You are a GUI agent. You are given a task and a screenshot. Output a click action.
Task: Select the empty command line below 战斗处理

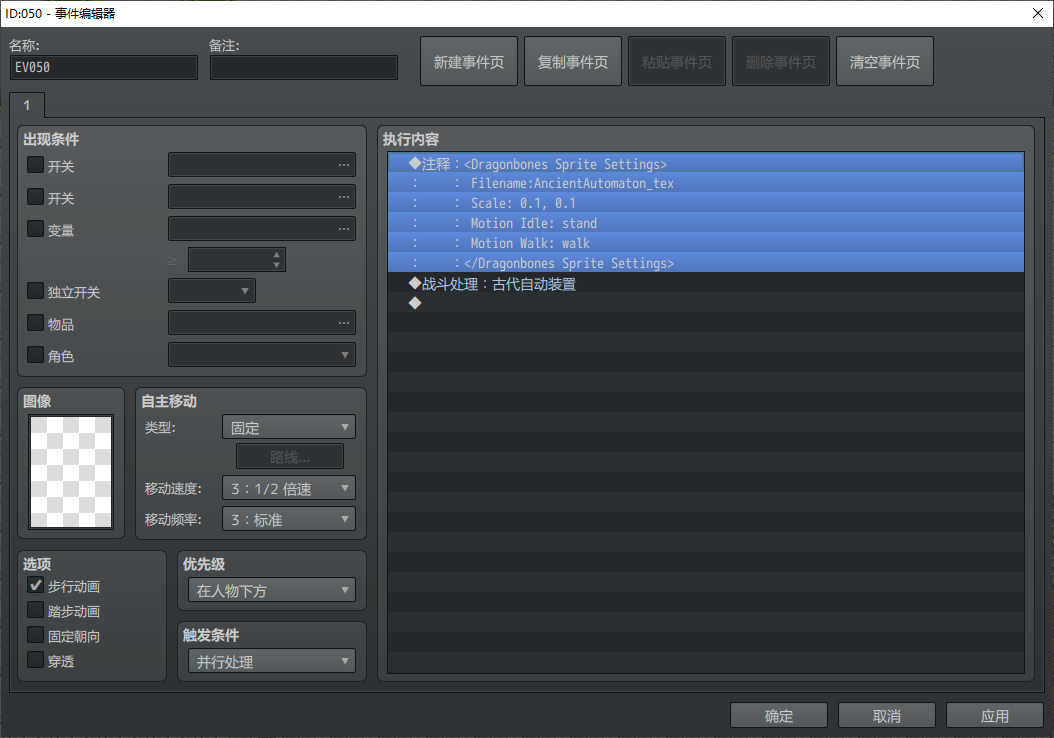tap(706, 303)
